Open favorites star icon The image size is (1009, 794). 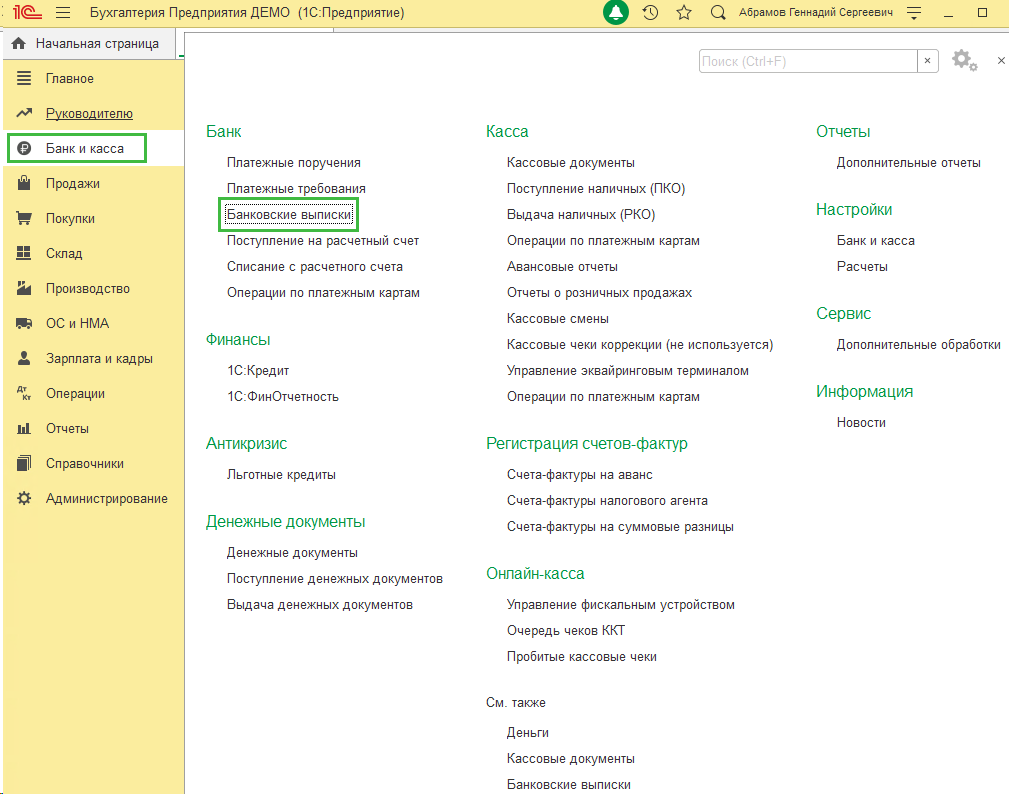[x=684, y=12]
